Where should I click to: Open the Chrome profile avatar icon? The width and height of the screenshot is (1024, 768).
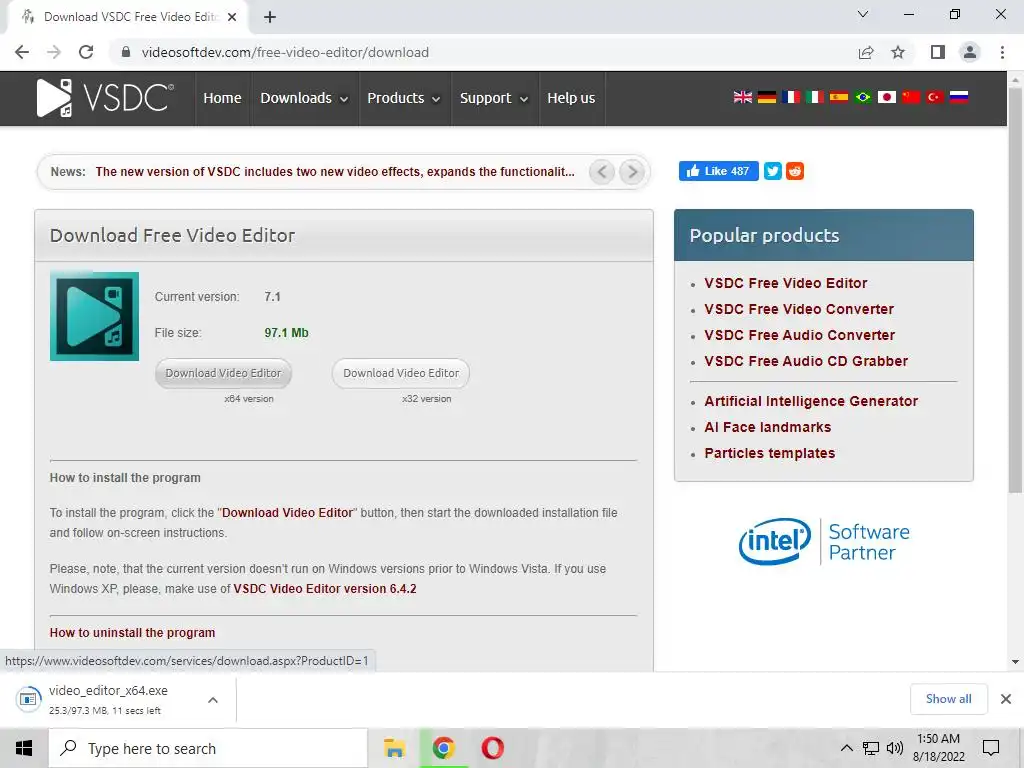[x=970, y=52]
